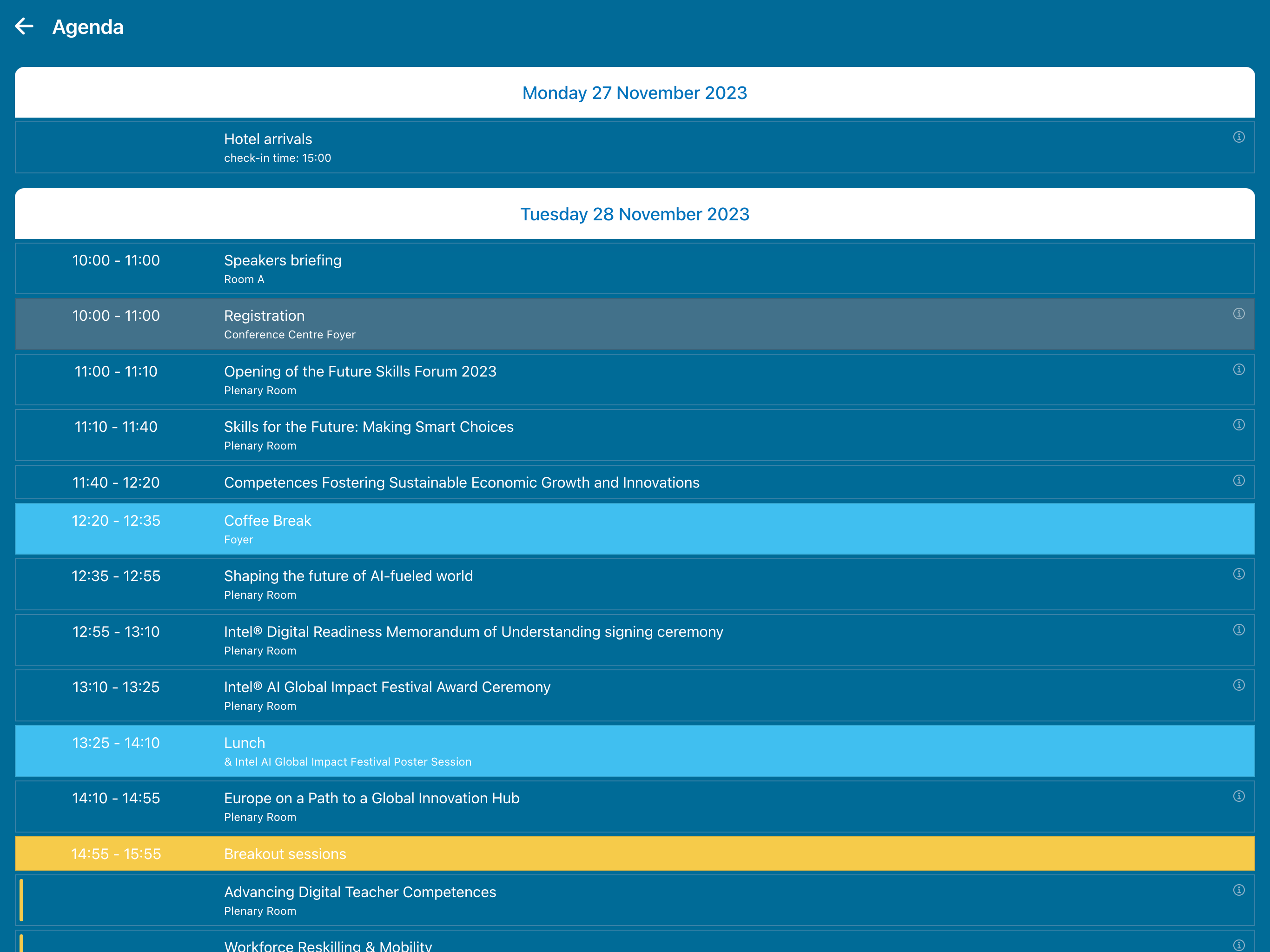Open Opening of the Future Skills Forum 2023
Viewport: 1270px width, 952px height.
(635, 379)
